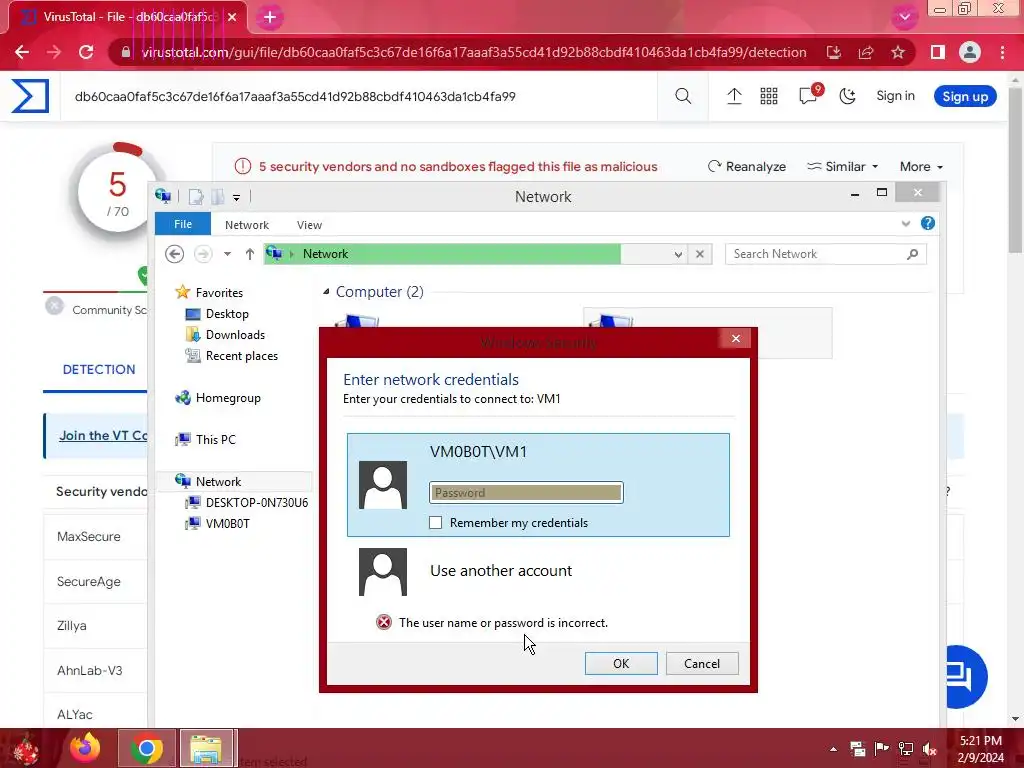This screenshot has width=1024, height=768.
Task: Stop loading with address bar X button
Action: pyautogui.click(x=700, y=253)
